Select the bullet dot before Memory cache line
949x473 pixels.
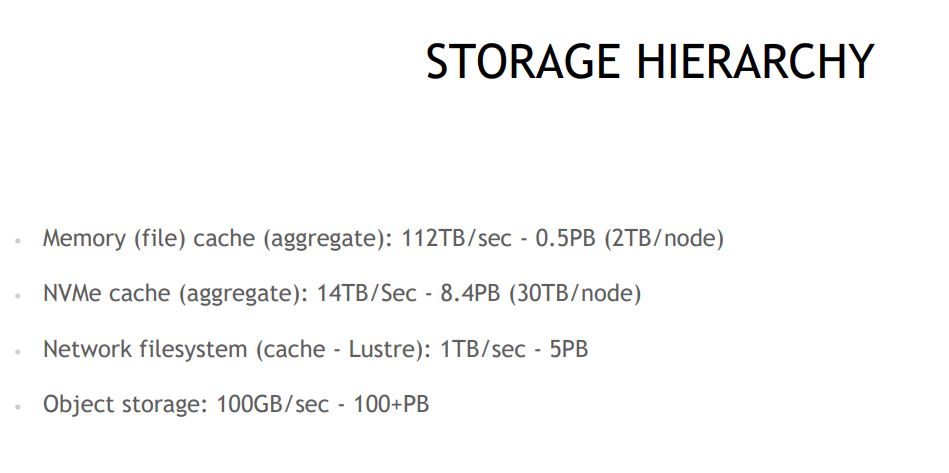19,242
